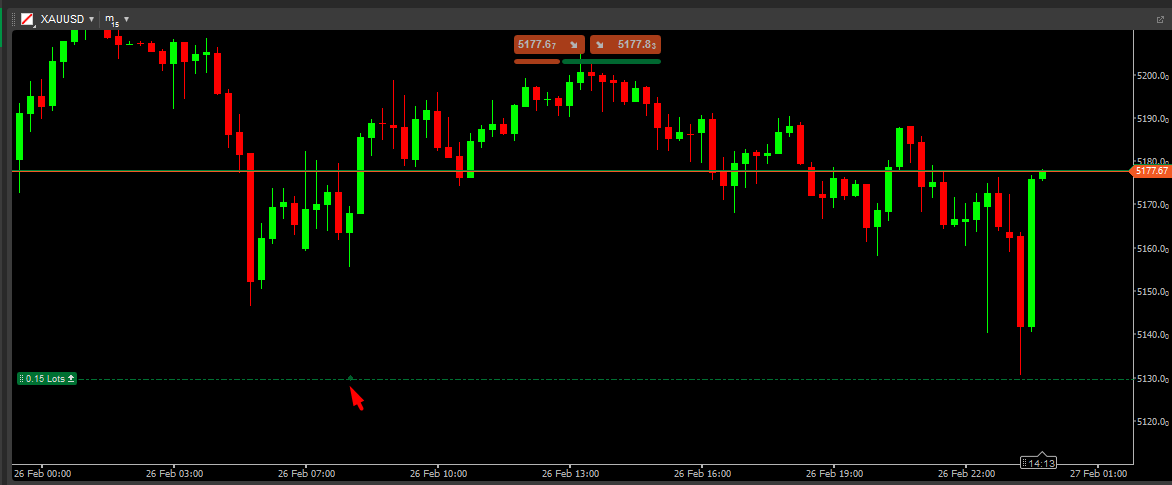This screenshot has height=485, width=1172.
Task: Click the green entry marker on the dashed position line
Action: point(351,378)
